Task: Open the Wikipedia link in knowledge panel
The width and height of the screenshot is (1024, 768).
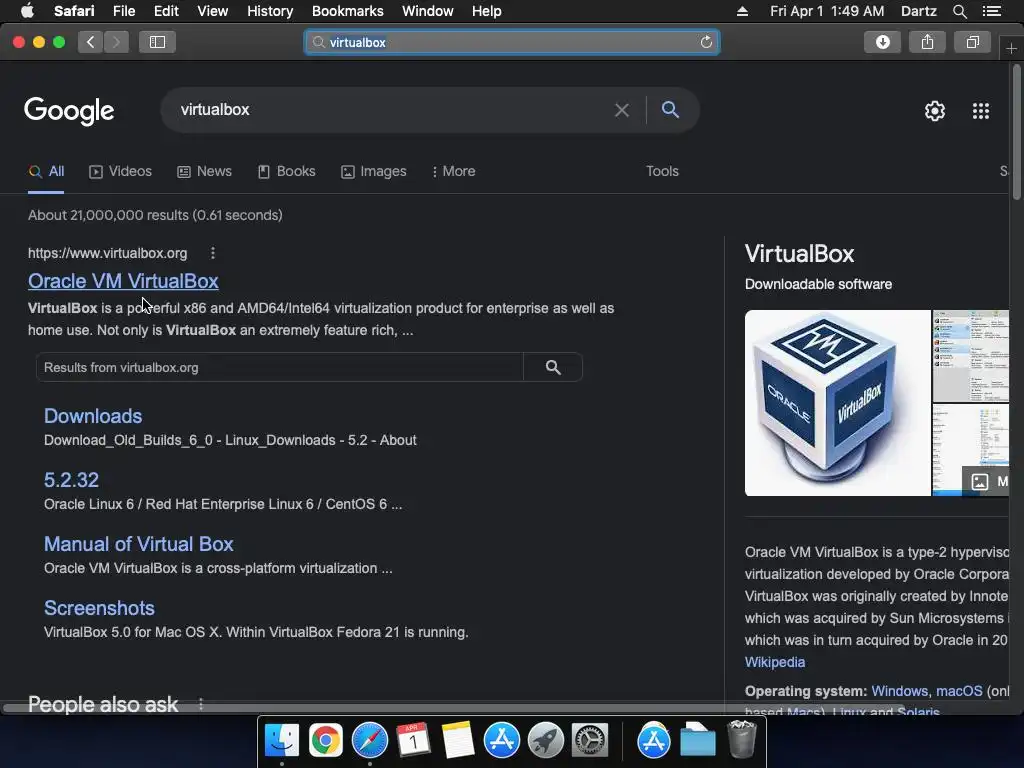Action: click(x=775, y=662)
